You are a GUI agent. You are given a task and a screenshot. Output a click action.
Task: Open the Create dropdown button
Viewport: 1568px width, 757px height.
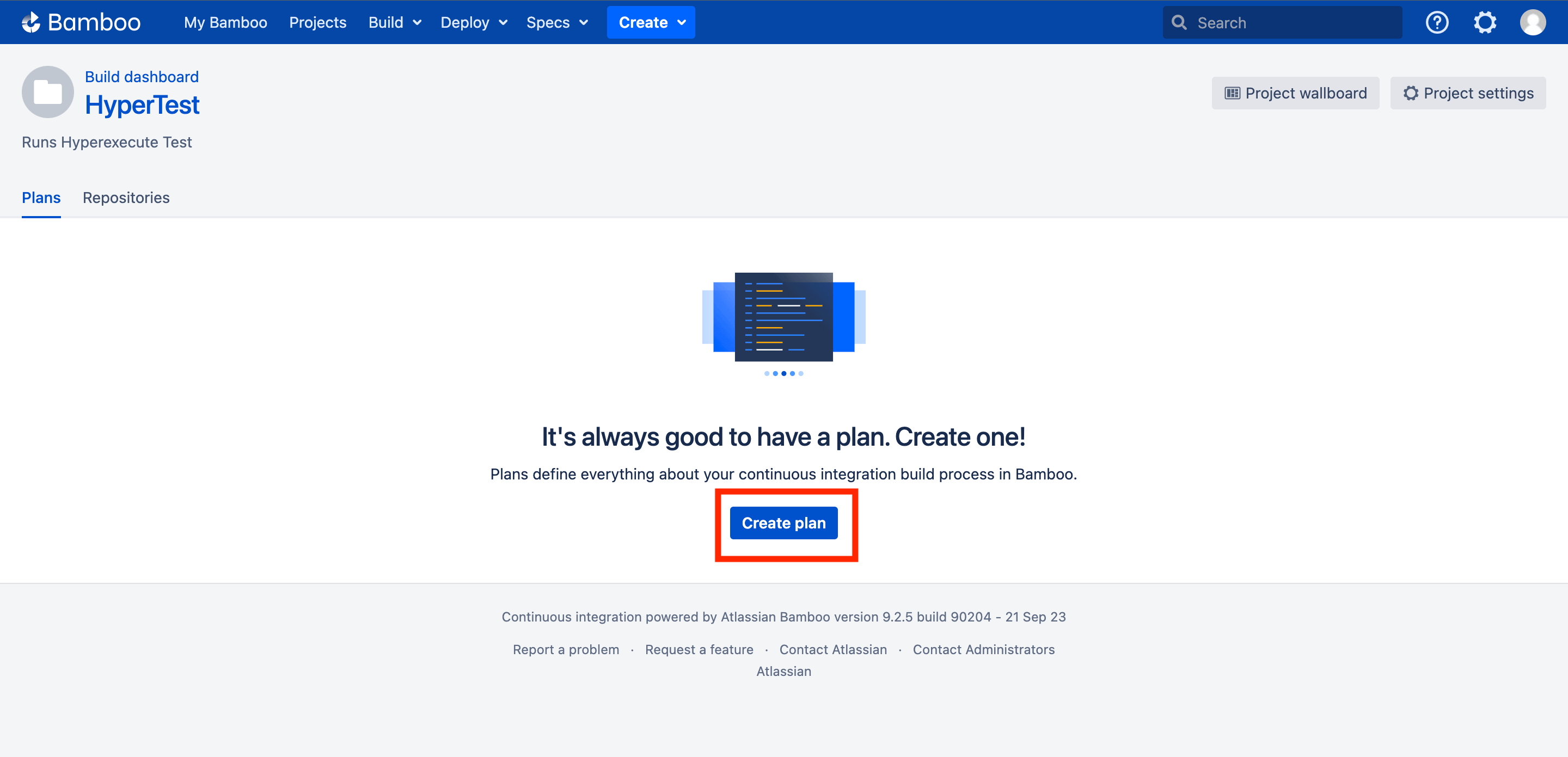click(651, 22)
